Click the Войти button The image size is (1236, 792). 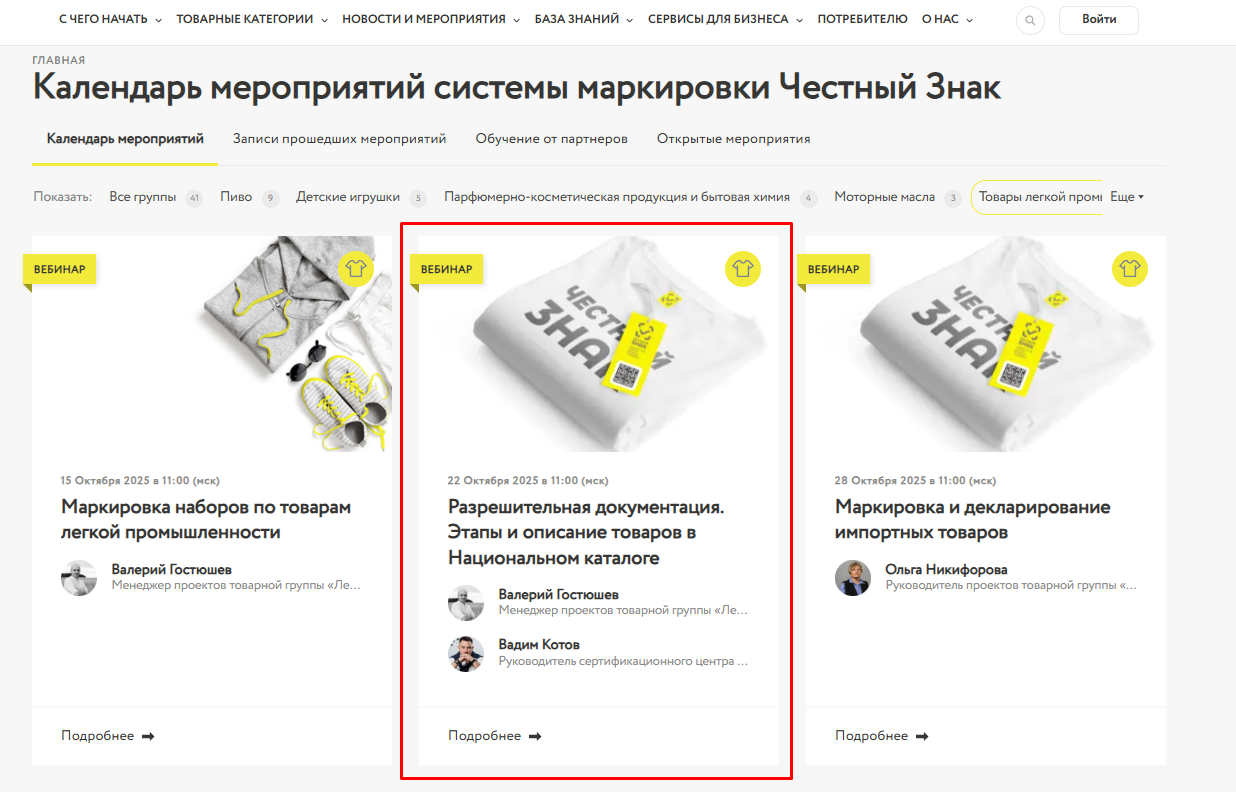[1099, 20]
